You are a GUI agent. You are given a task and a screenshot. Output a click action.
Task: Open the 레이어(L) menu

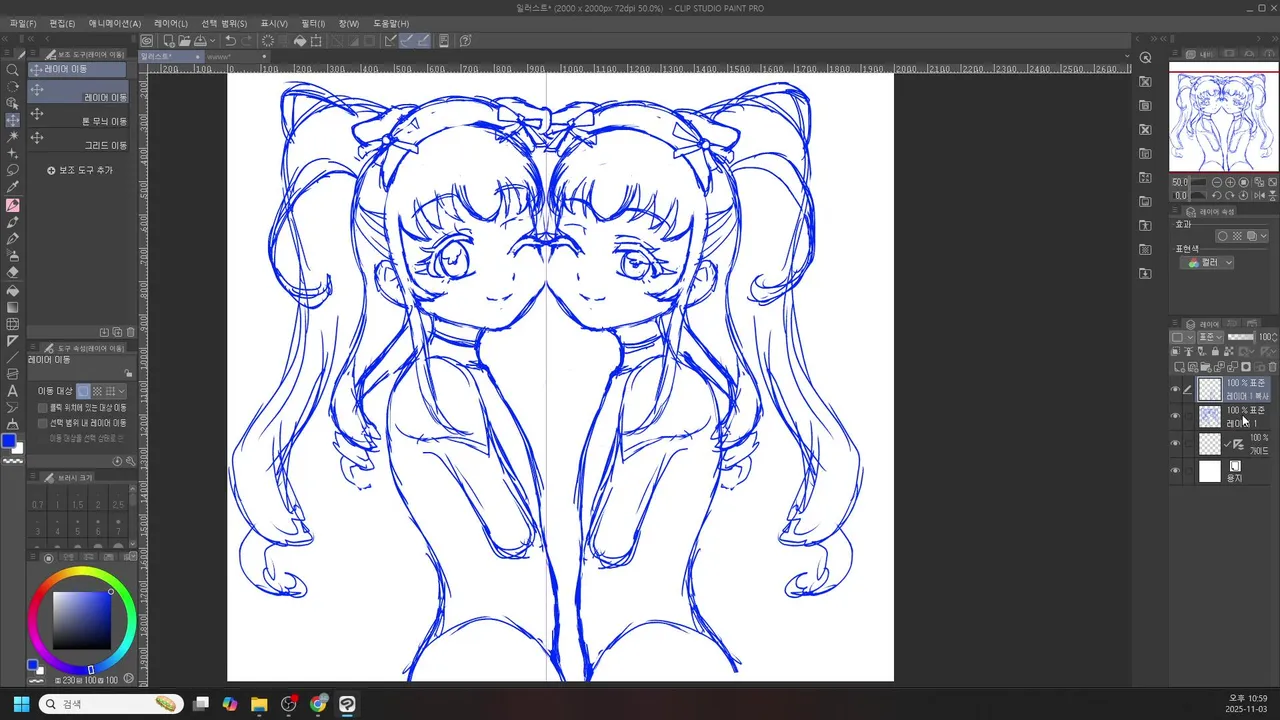pos(171,23)
